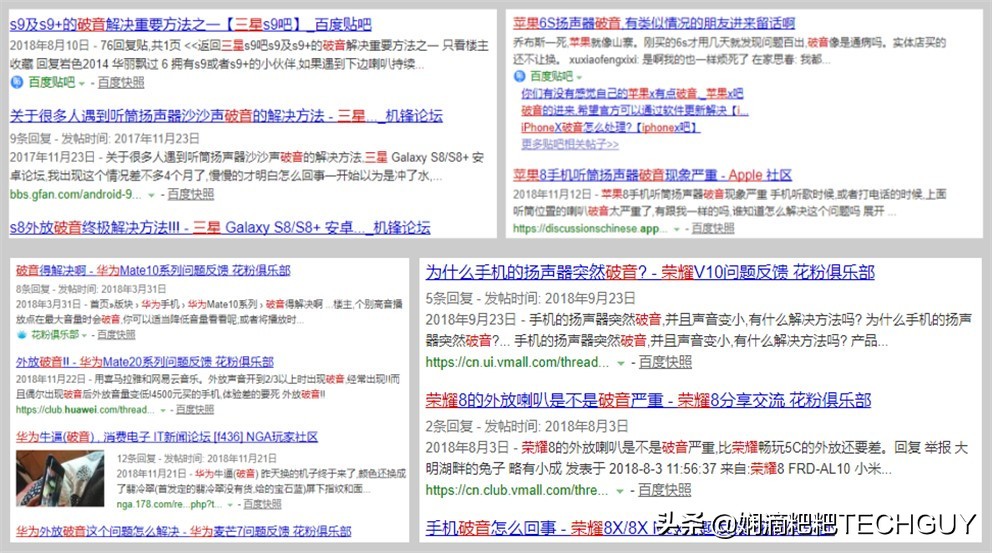Open s8外放破音终极解决方法!!! result title
This screenshot has height=553, width=992.
tap(220, 227)
